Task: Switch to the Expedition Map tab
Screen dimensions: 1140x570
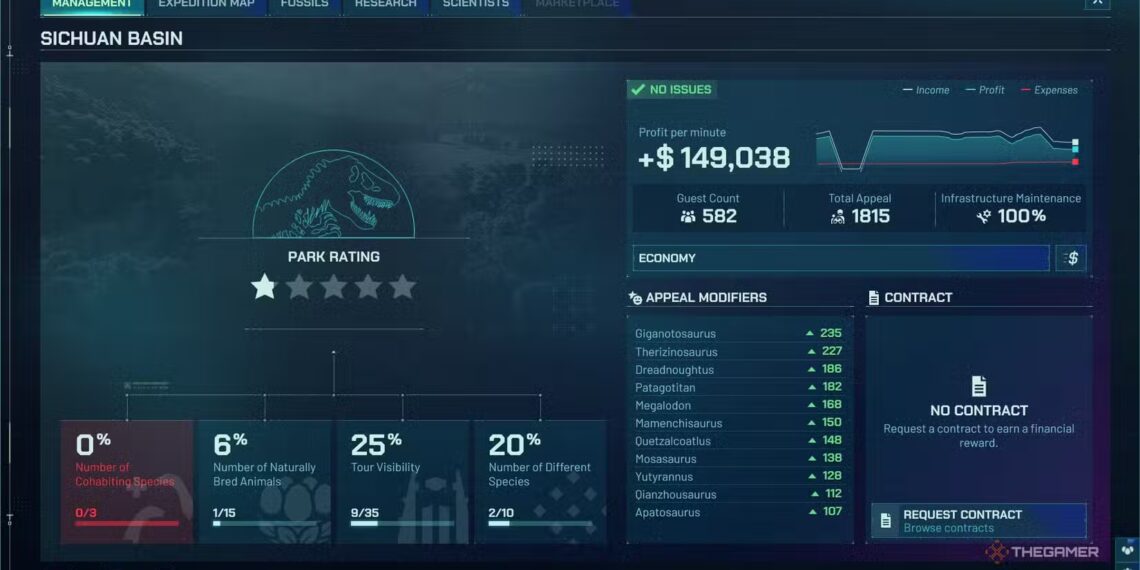Action: click(206, 4)
